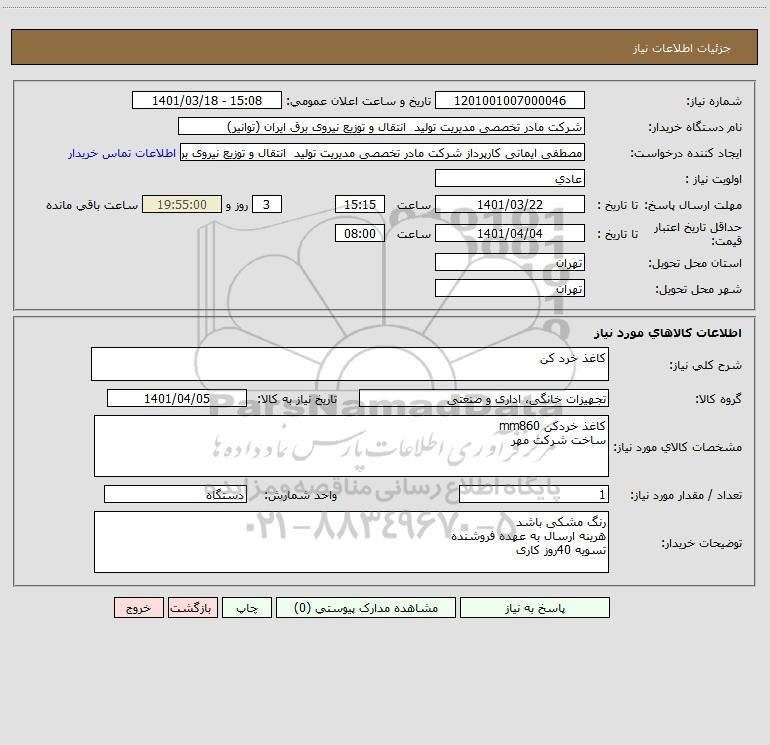
Task: Open اطلاعات تماس خریدار link
Action: point(122,153)
